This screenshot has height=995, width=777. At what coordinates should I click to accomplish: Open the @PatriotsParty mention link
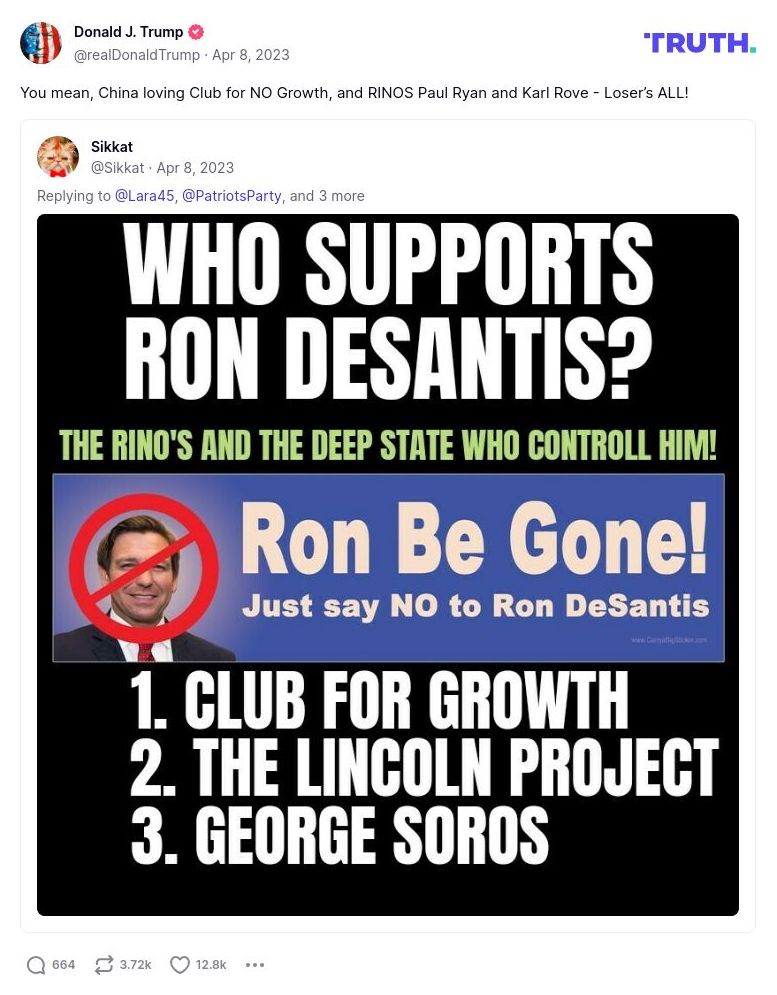(231, 196)
